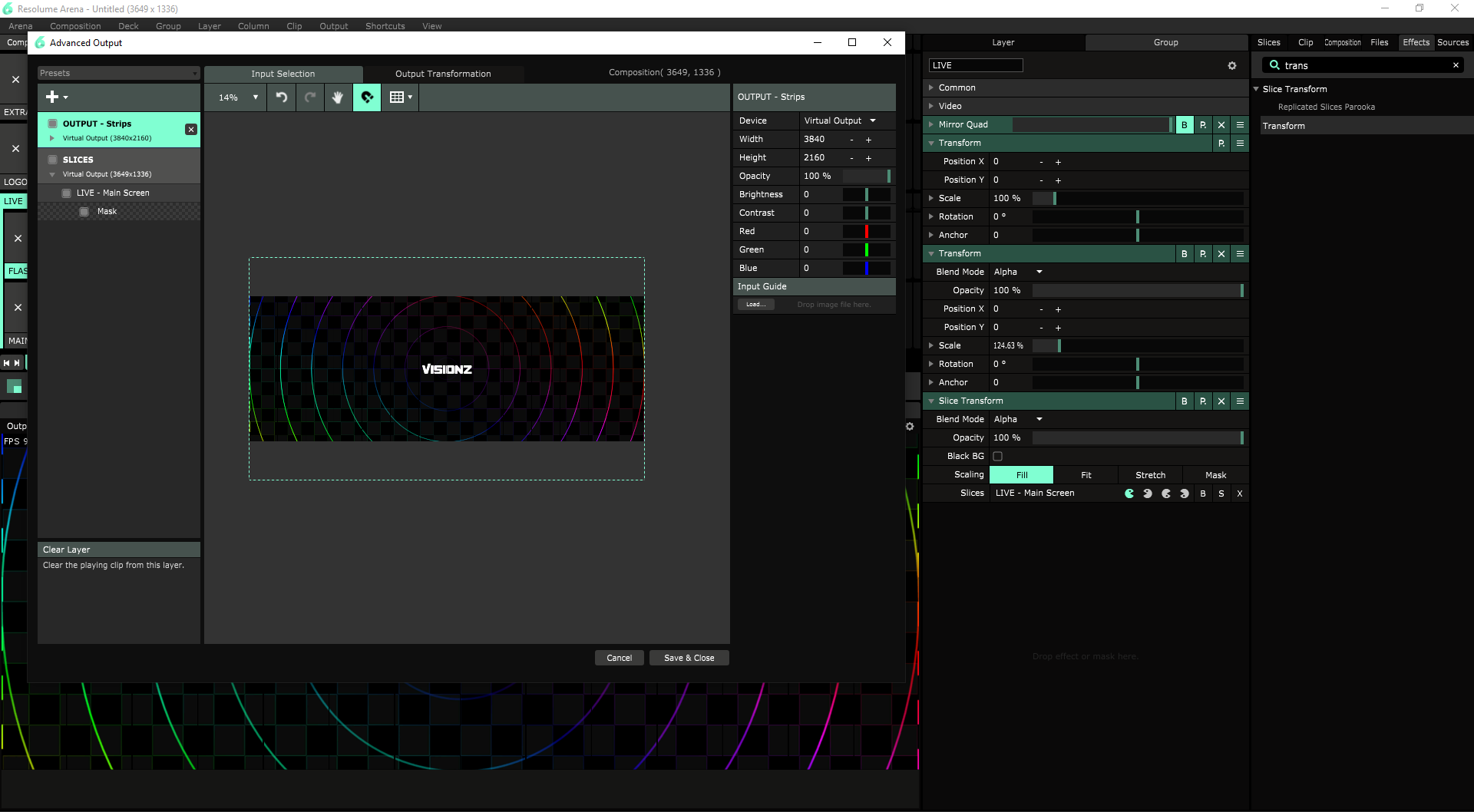
Task: Open the layer settings gear icon
Action: coord(1232,66)
